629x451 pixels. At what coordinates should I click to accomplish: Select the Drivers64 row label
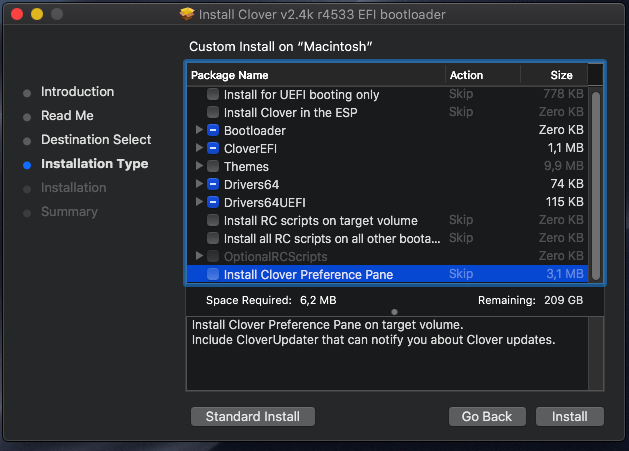click(x=251, y=185)
